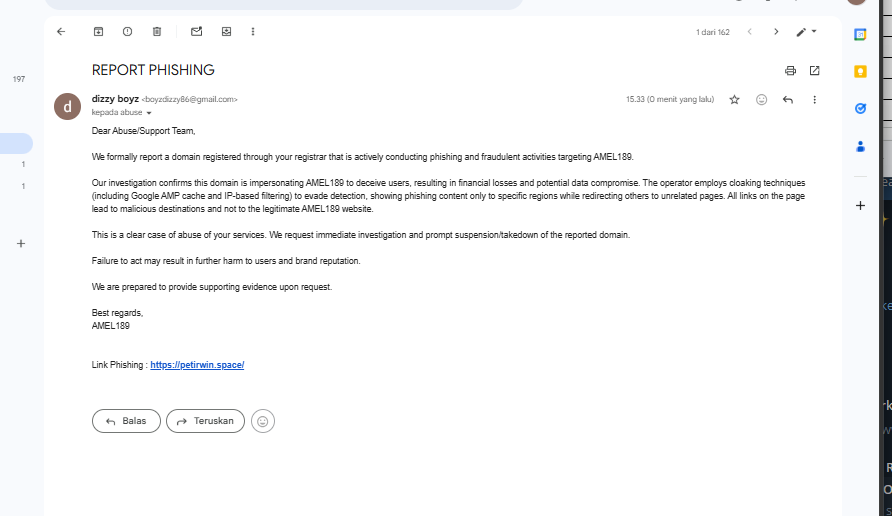Open the petirwin.space phishing link

pyautogui.click(x=197, y=365)
